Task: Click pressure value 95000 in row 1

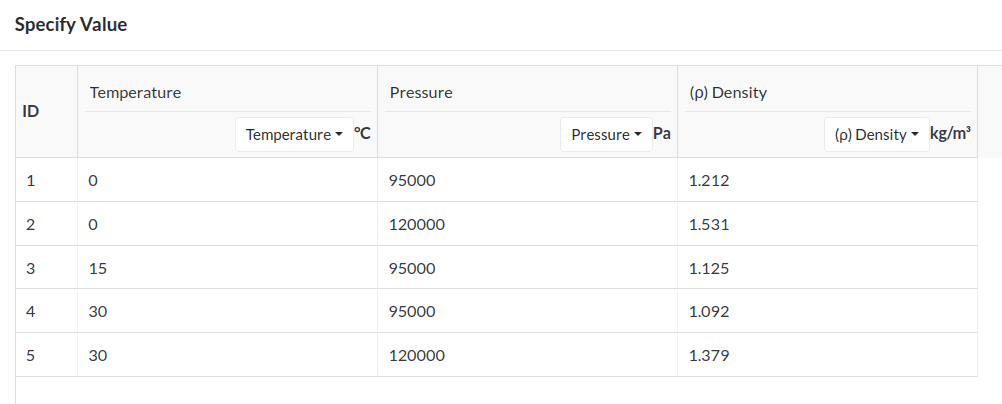Action: click(412, 181)
